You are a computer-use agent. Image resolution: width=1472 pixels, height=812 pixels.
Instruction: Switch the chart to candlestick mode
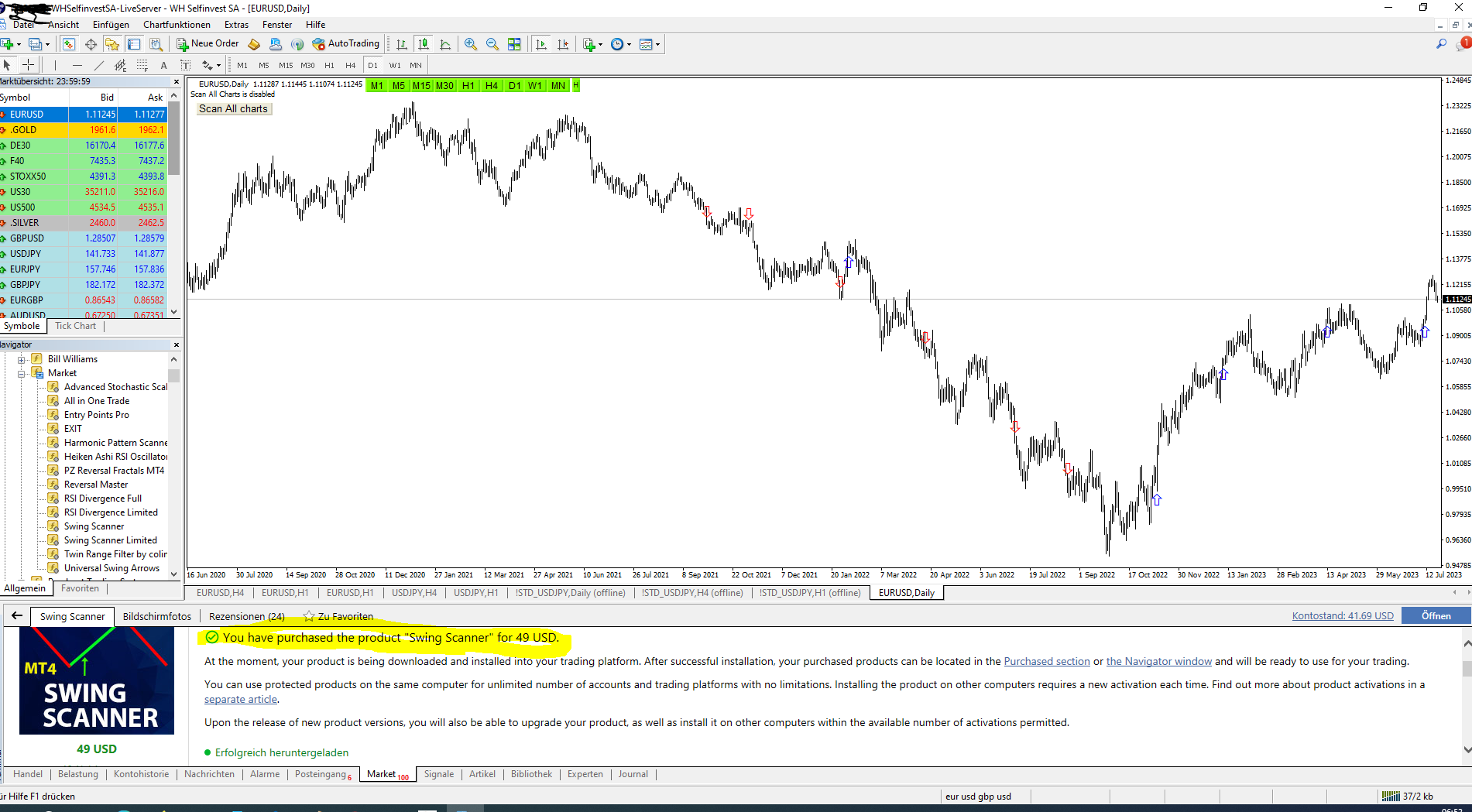pyautogui.click(x=423, y=44)
